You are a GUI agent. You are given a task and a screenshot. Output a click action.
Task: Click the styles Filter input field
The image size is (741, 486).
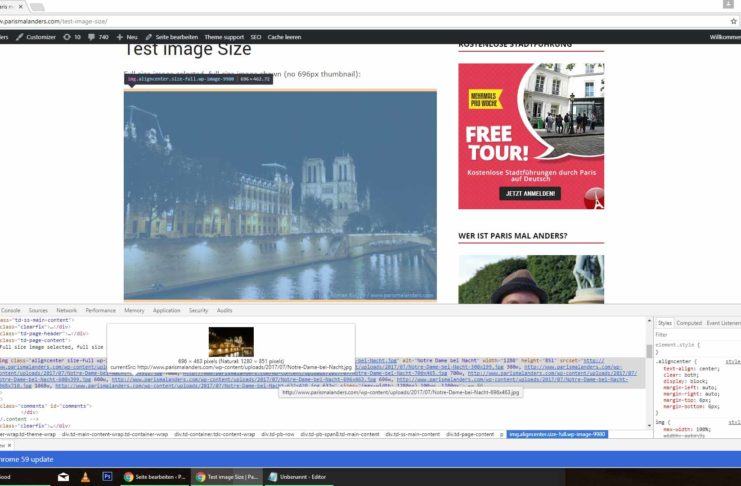tap(698, 334)
